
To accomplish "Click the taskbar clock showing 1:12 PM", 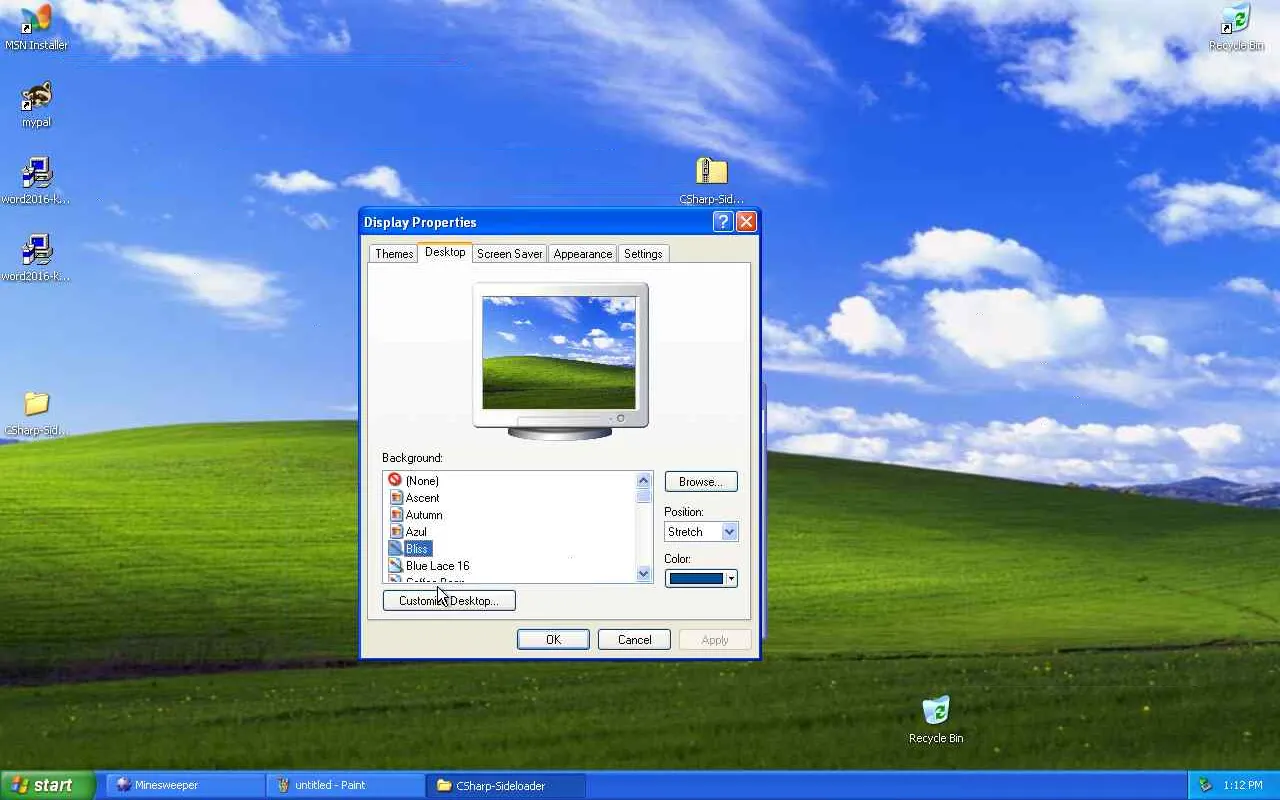I will (1242, 786).
